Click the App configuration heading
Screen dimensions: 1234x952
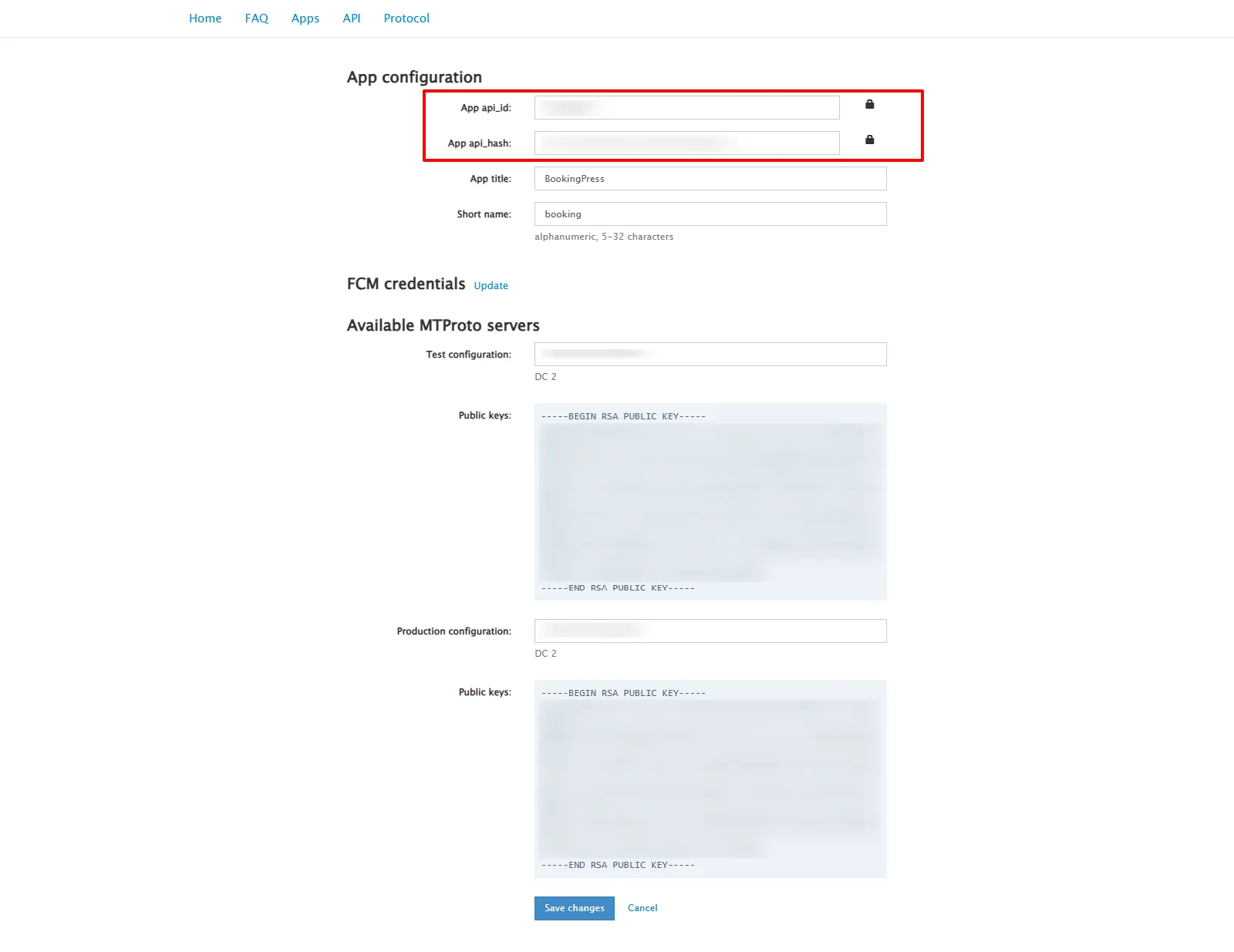pyautogui.click(x=414, y=77)
